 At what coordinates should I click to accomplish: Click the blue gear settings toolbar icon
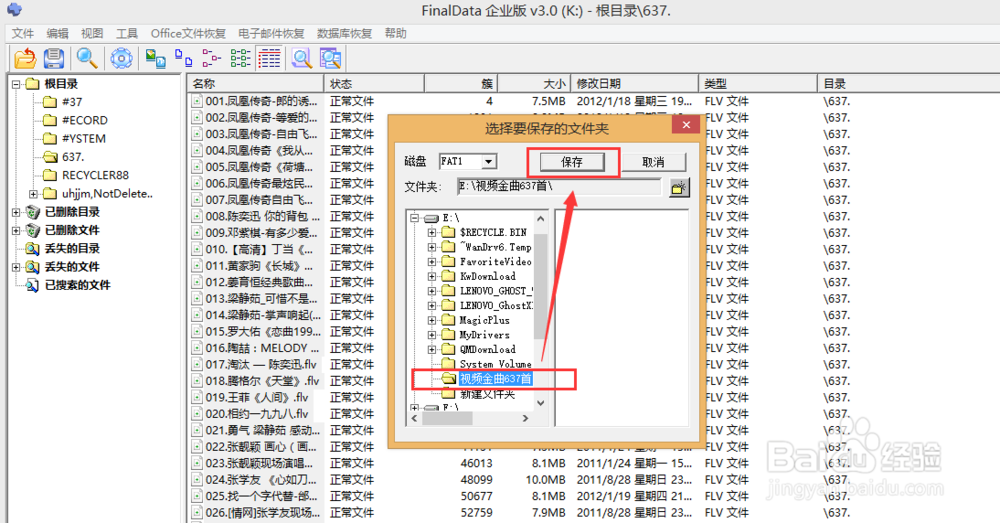point(121,59)
